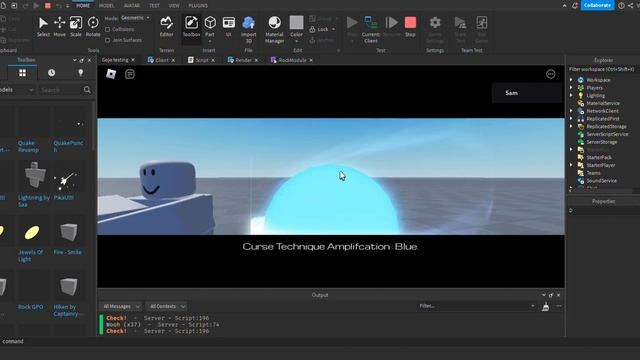
Task: Click the Collaborate button
Action: 597,5
